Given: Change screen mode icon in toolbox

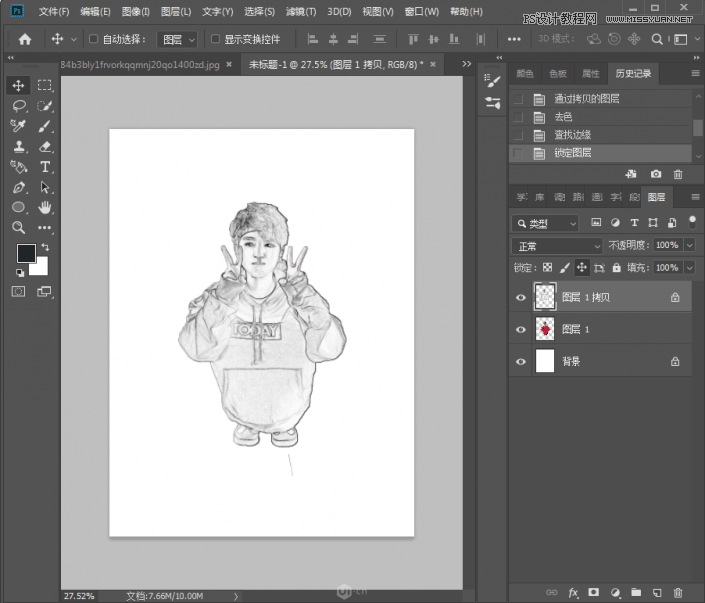Looking at the screenshot, I should (44, 292).
